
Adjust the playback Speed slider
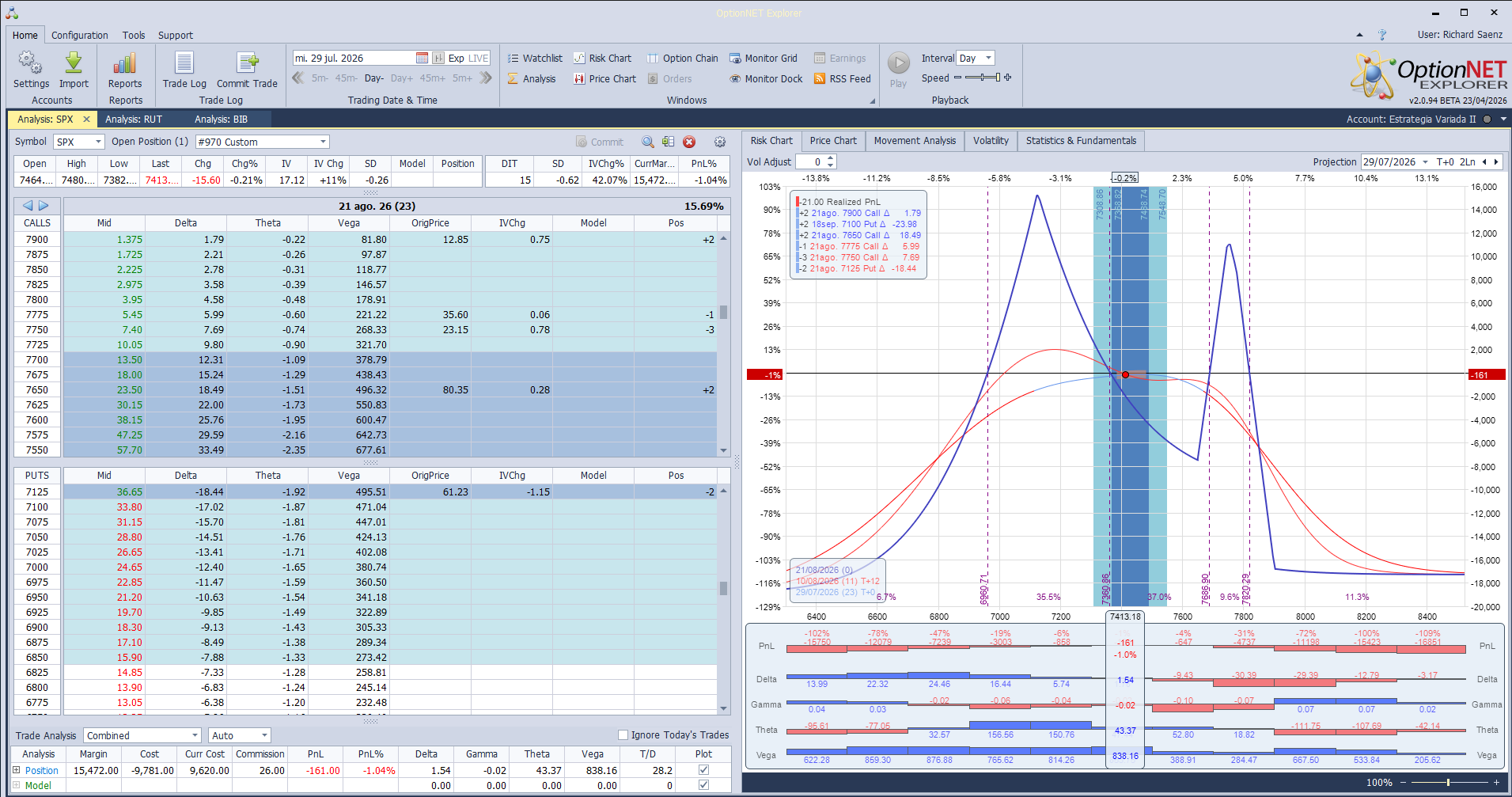tap(982, 78)
